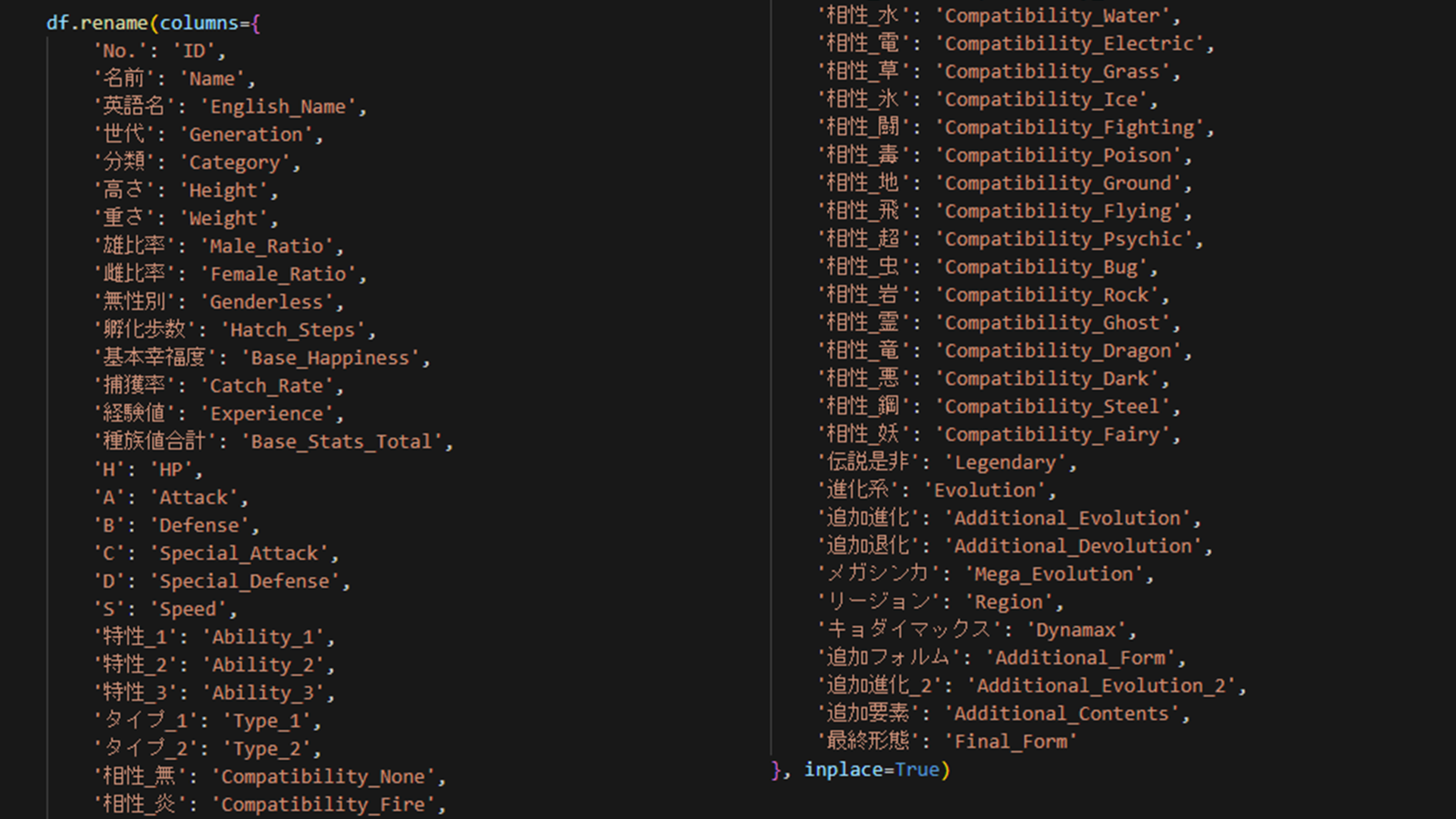Viewport: 1456px width, 819px height.
Task: Click the 'Female_Ratio' value
Action: coord(278,274)
